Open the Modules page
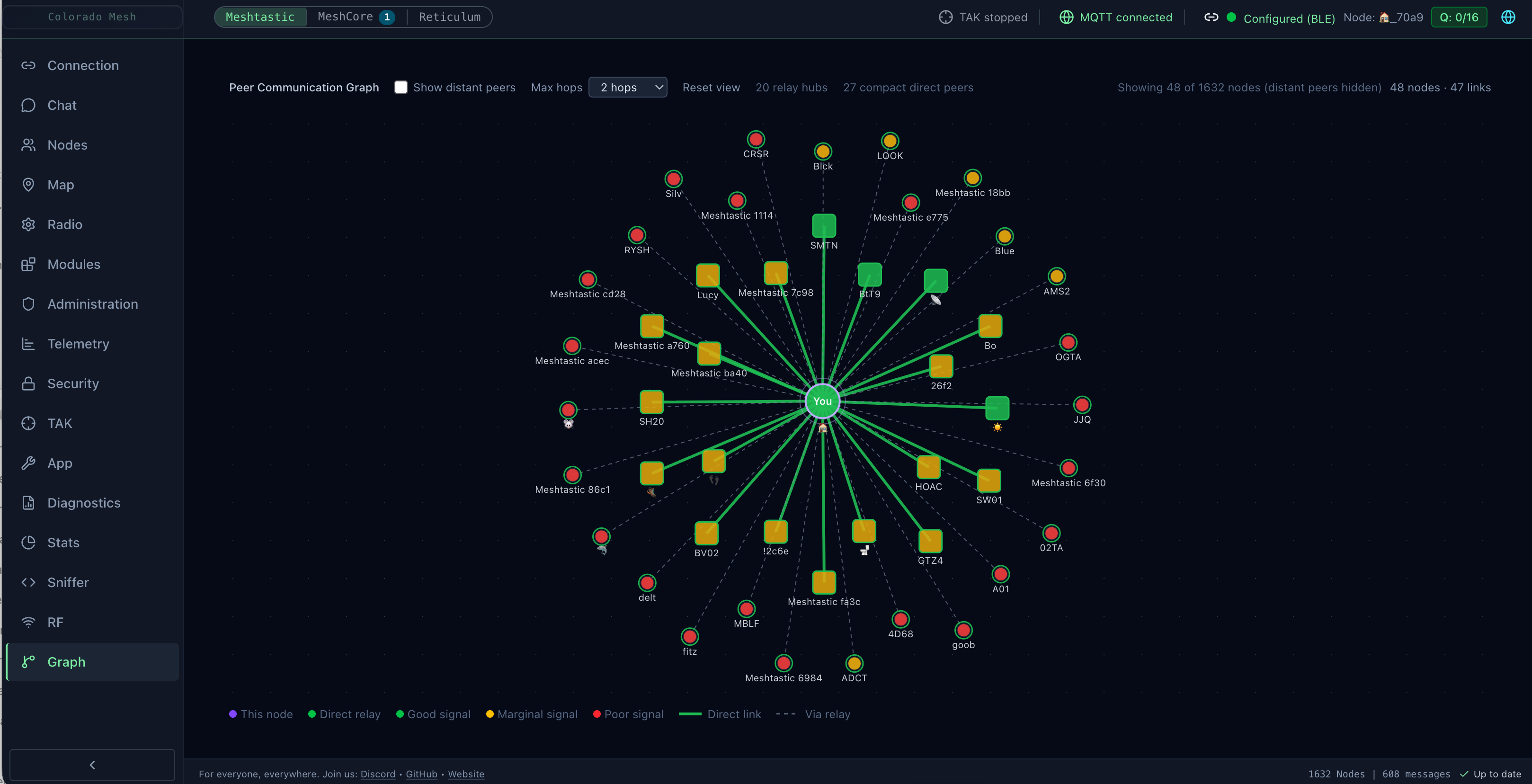The height and width of the screenshot is (784, 1532). pos(92,264)
